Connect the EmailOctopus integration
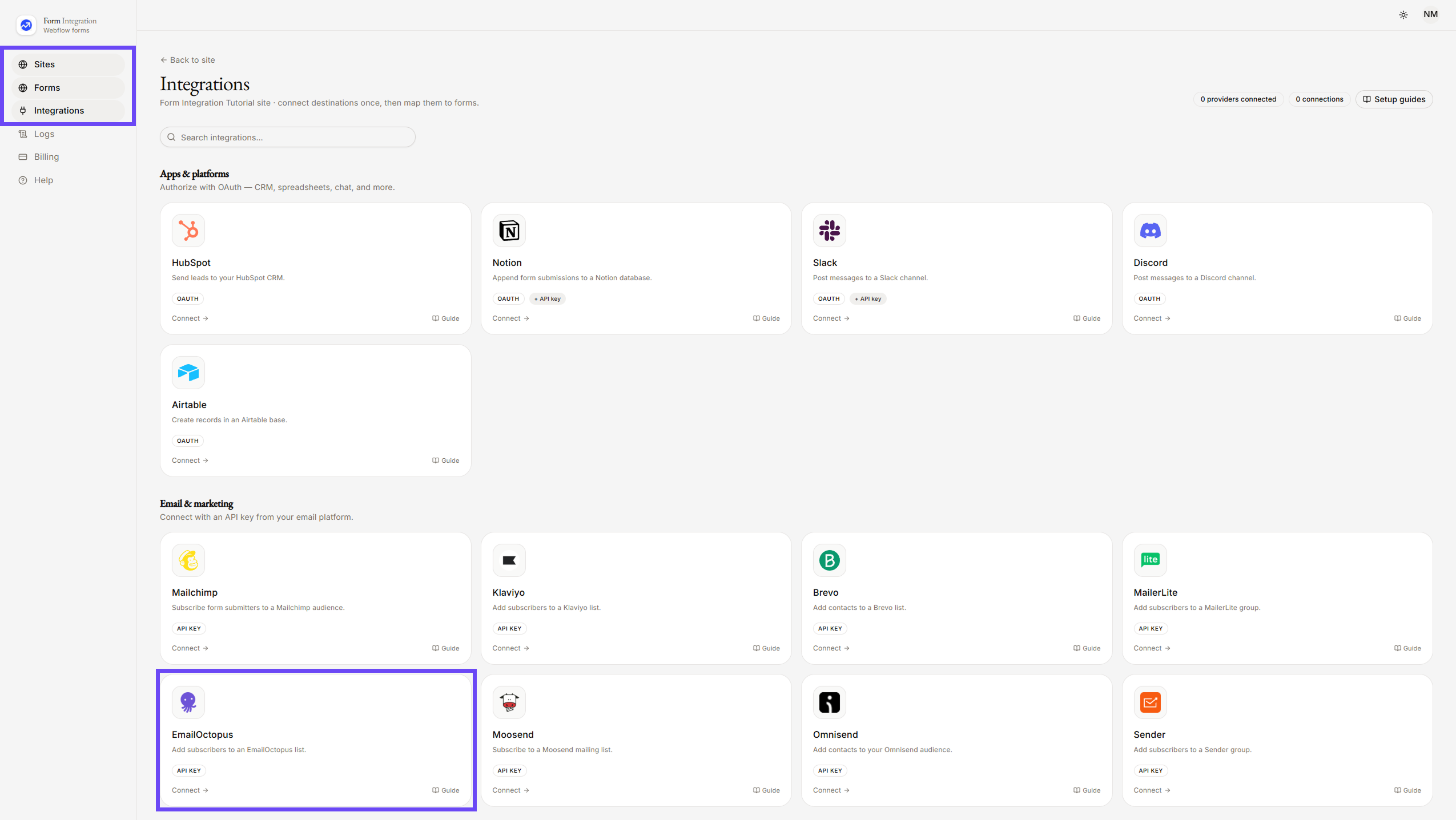Screen dimensions: 1456x820 point(190,790)
